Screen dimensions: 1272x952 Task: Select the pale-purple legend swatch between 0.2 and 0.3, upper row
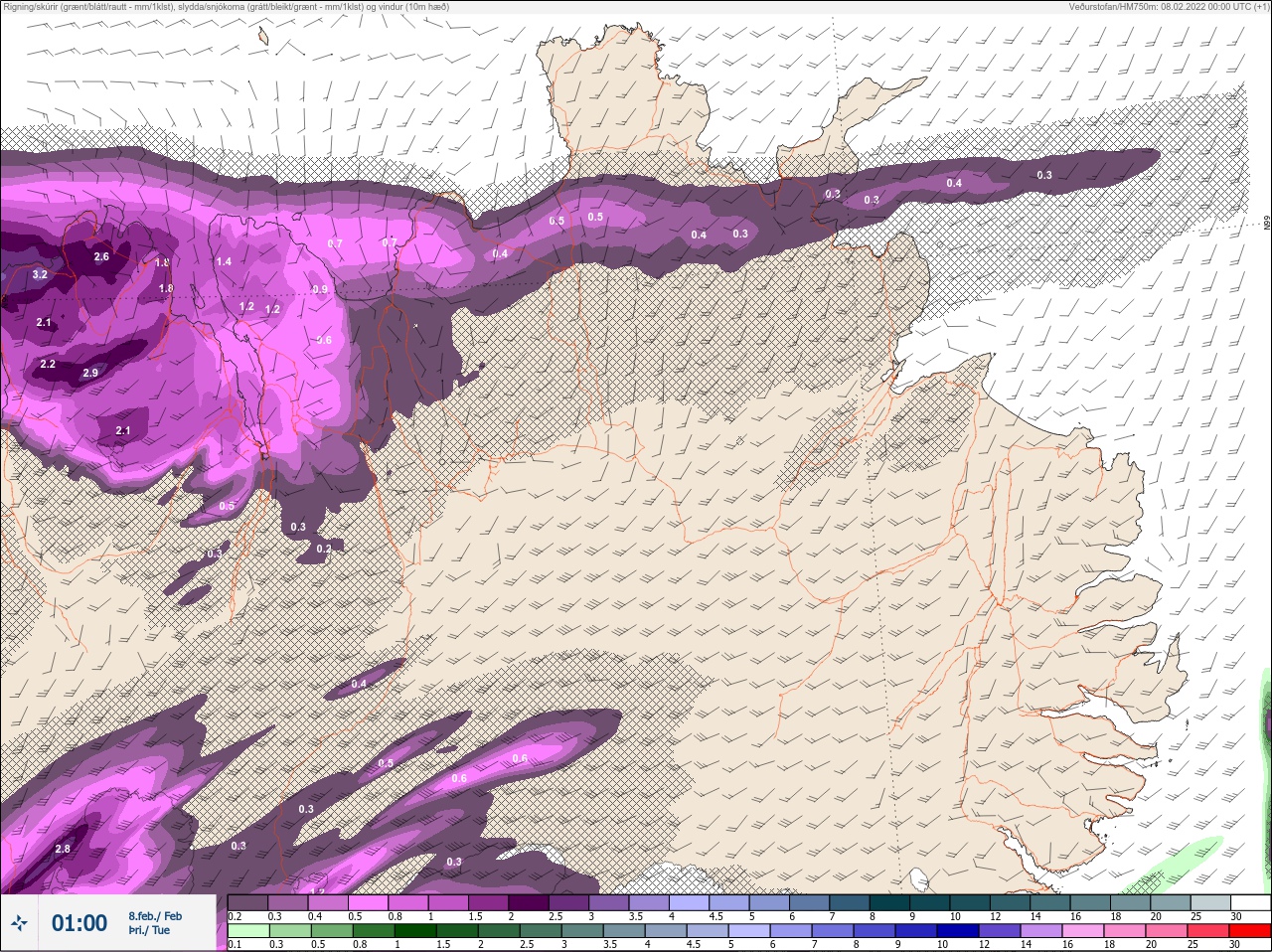(247, 902)
